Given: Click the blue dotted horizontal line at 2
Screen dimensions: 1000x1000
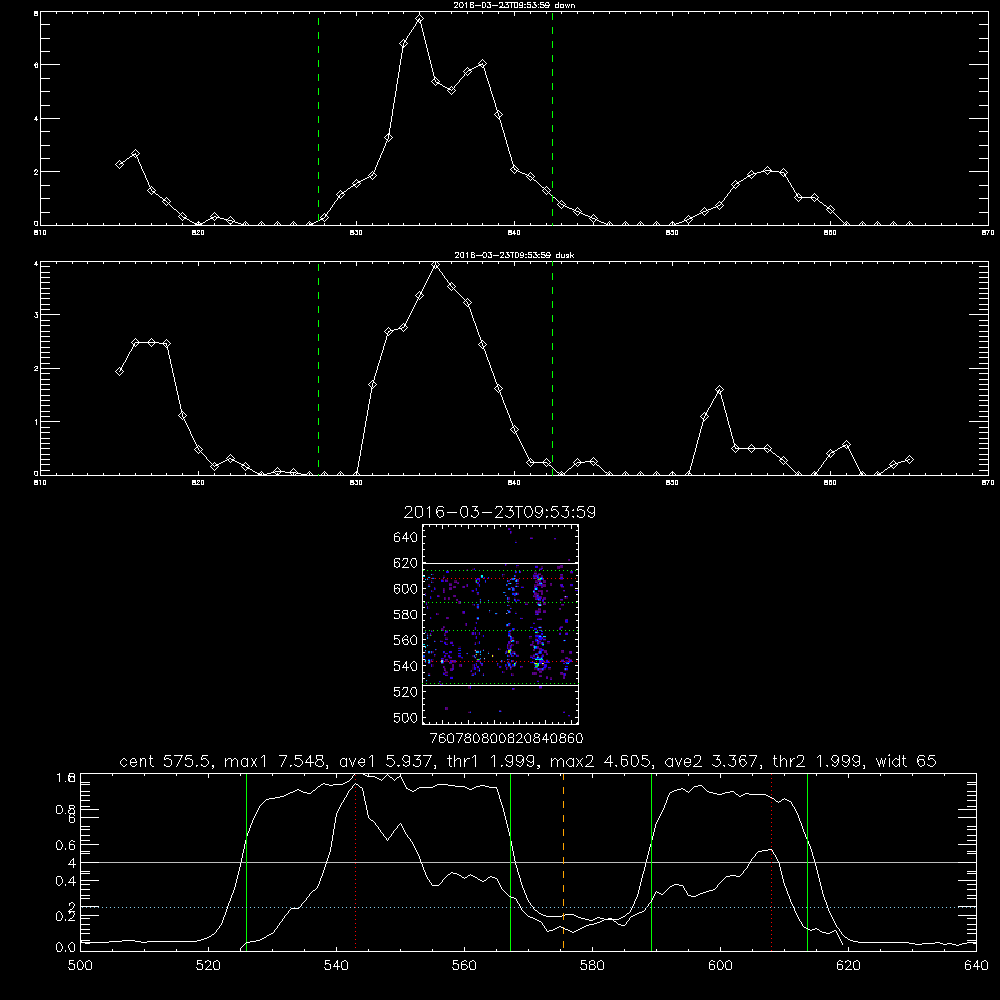Looking at the screenshot, I should click(x=528, y=907).
